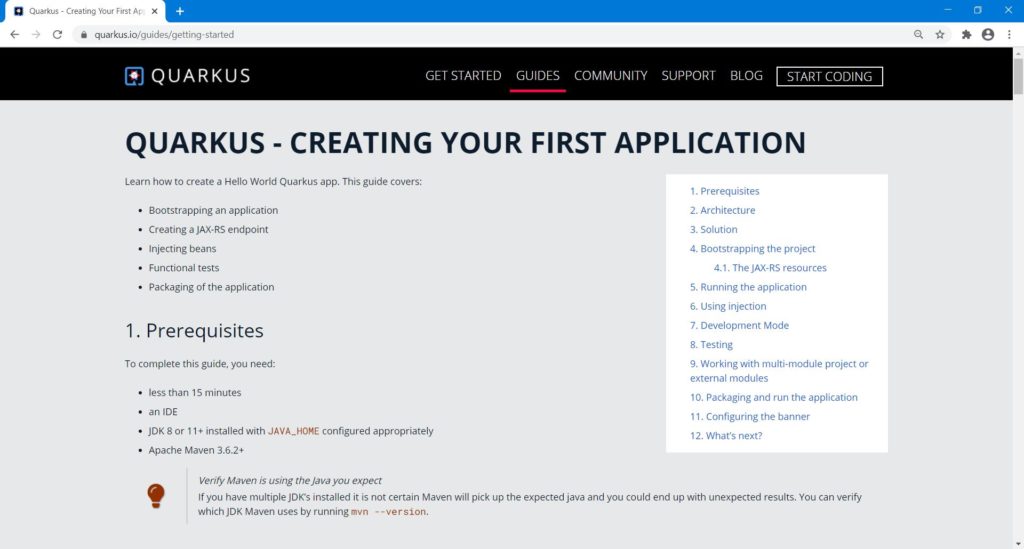Screen dimensions: 1024x549
Task: Jump to 1. Prerequisites in contents
Action: tap(724, 191)
